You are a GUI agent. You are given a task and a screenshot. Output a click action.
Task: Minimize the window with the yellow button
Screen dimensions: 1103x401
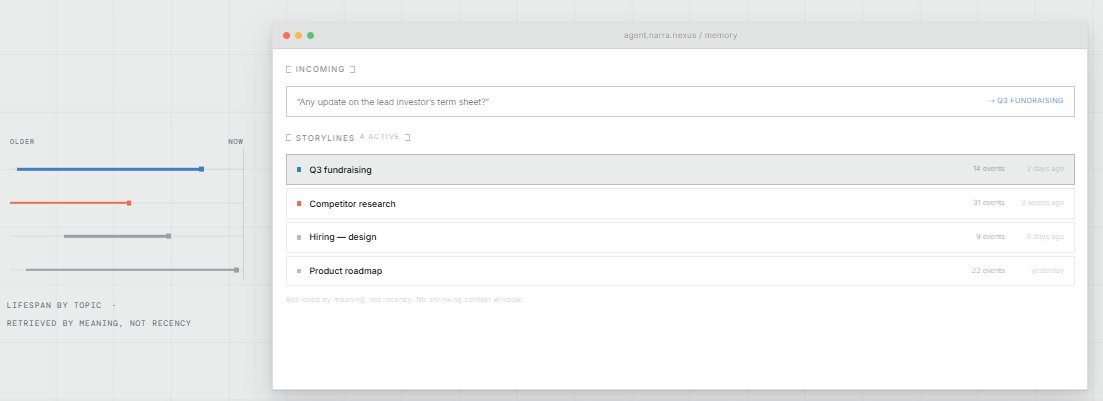click(298, 35)
